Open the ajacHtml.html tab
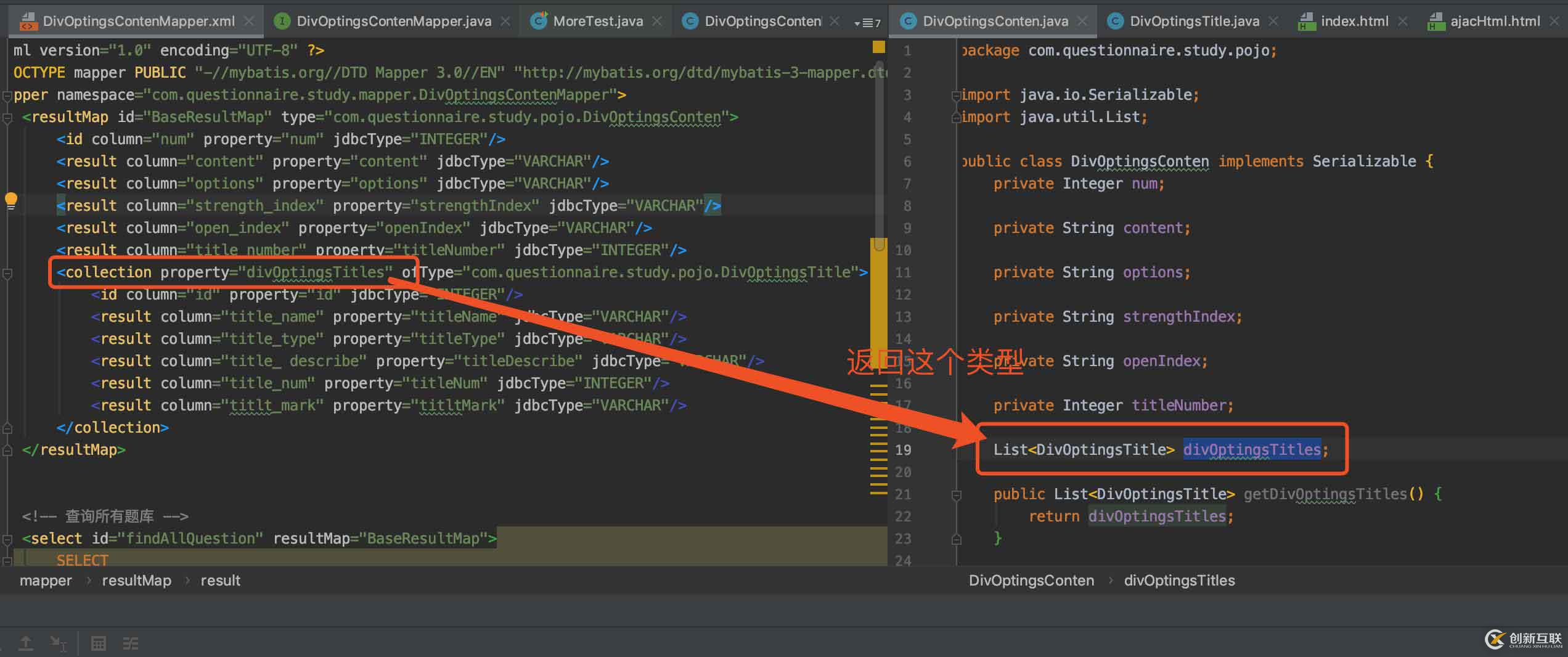This screenshot has height=657, width=1568. point(1495,21)
